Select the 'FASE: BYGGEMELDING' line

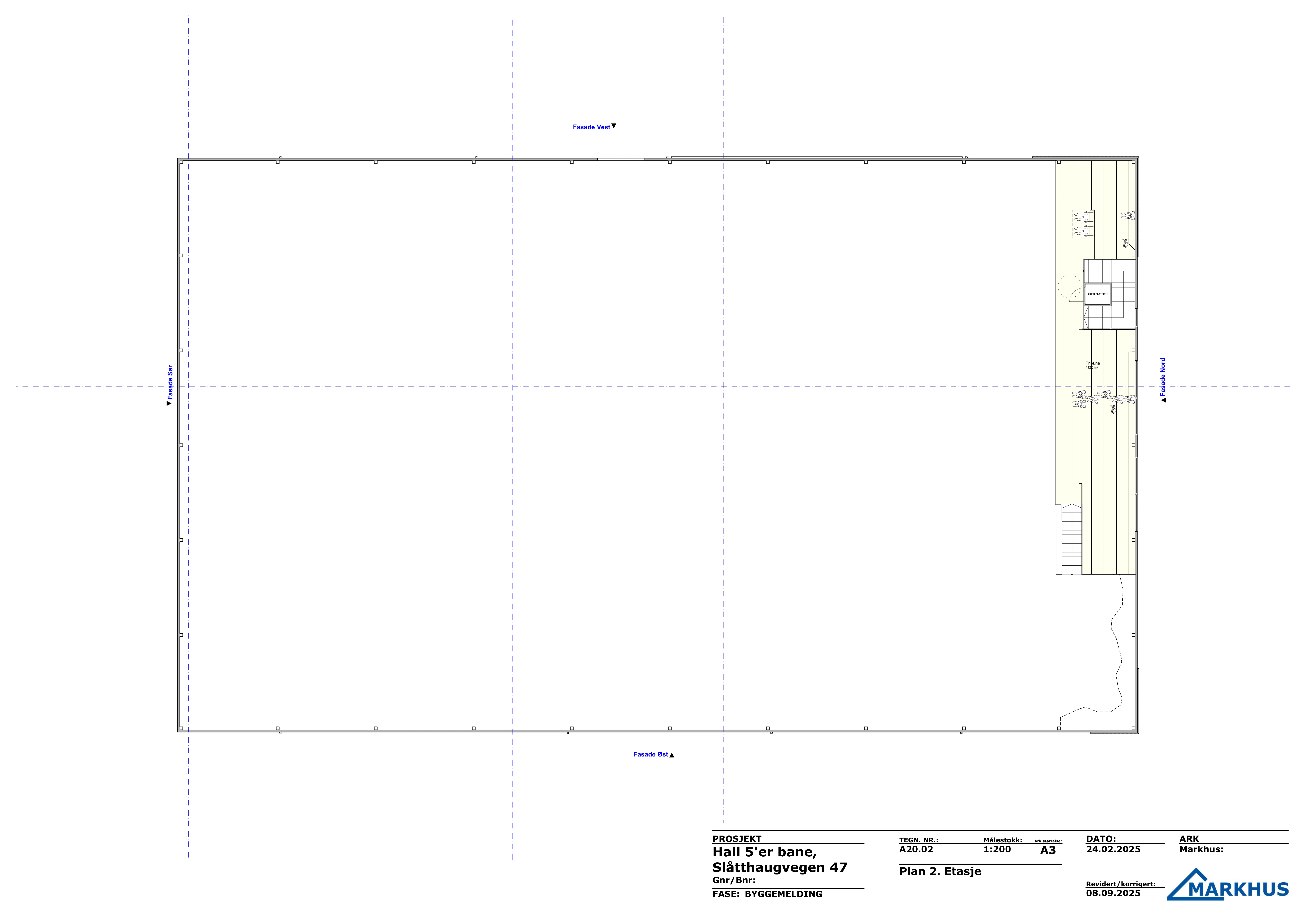click(767, 894)
